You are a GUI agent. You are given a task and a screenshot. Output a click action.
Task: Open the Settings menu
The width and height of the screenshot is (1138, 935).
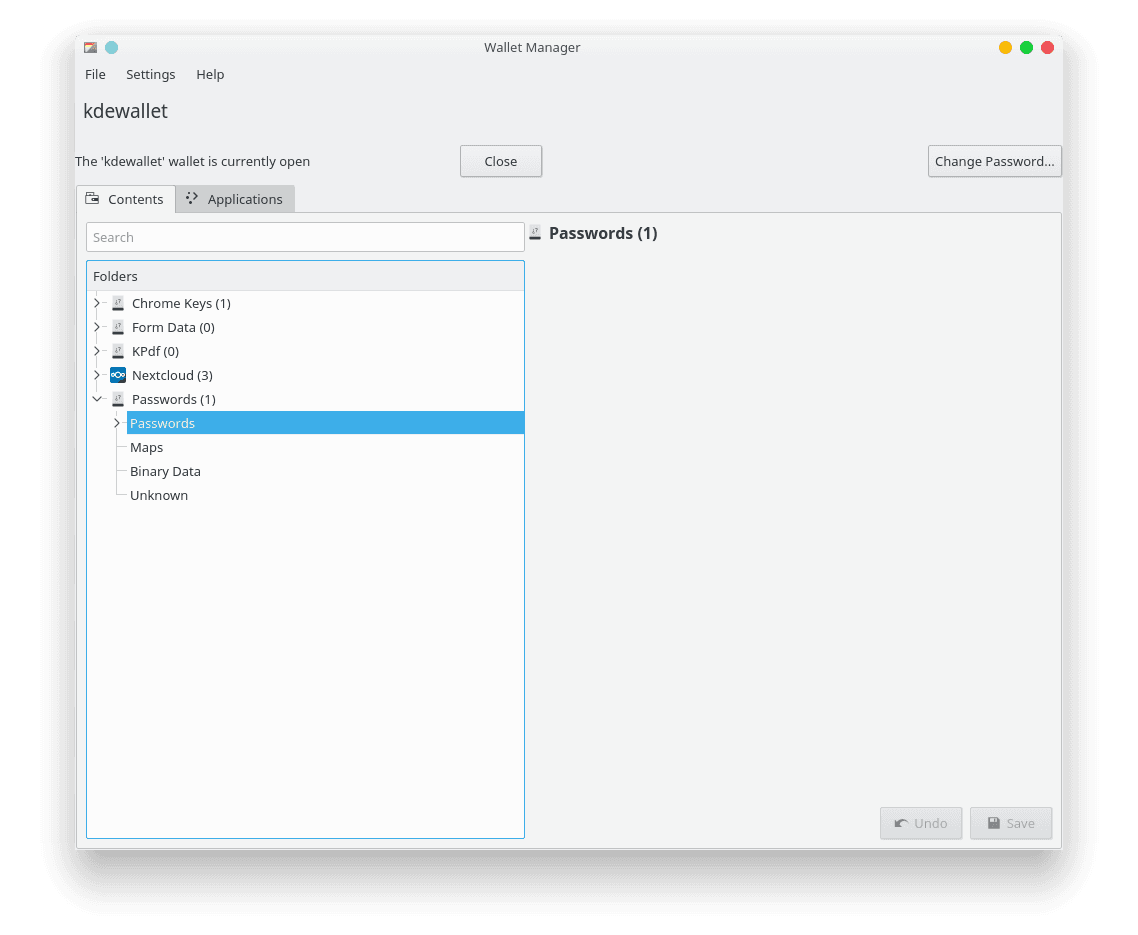150,74
